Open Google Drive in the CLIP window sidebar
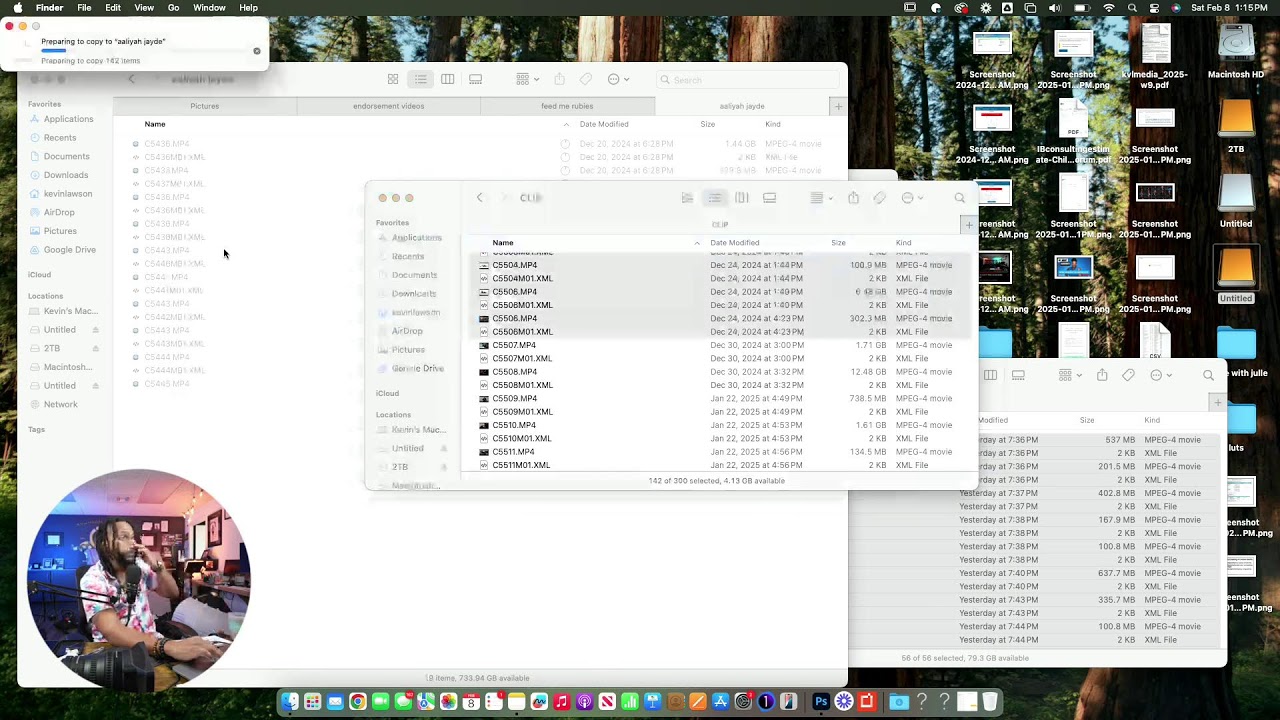This screenshot has width=1280, height=720. [x=417, y=369]
